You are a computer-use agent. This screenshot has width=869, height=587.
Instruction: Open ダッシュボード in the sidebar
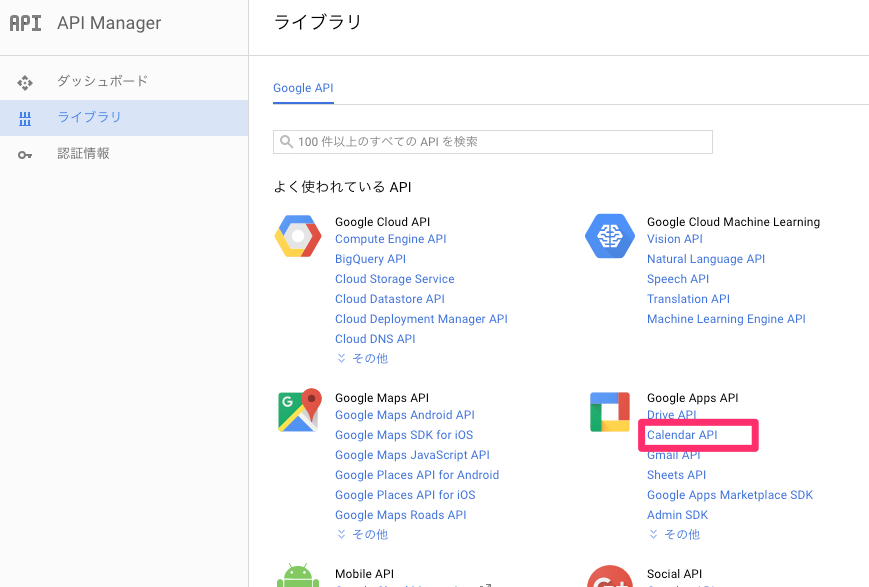click(x=103, y=81)
